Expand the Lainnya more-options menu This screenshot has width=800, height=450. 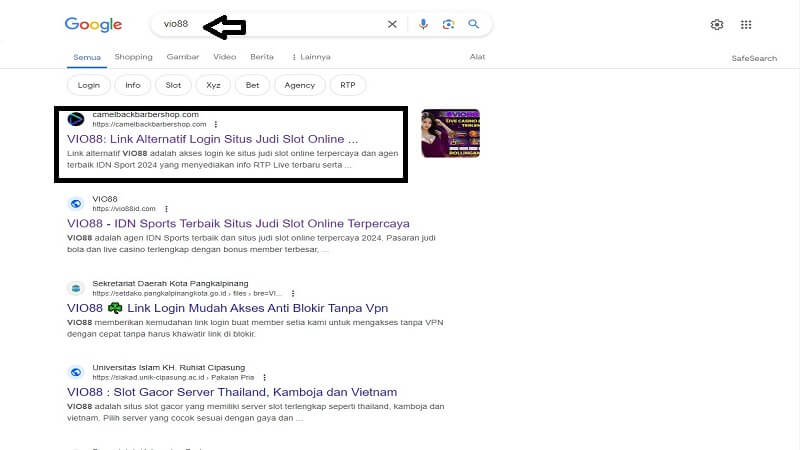pyautogui.click(x=310, y=57)
